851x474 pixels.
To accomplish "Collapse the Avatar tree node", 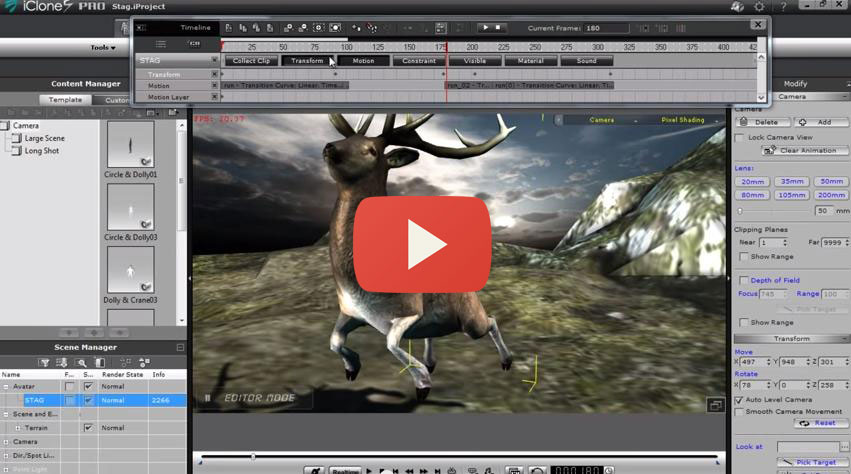I will tap(6, 387).
